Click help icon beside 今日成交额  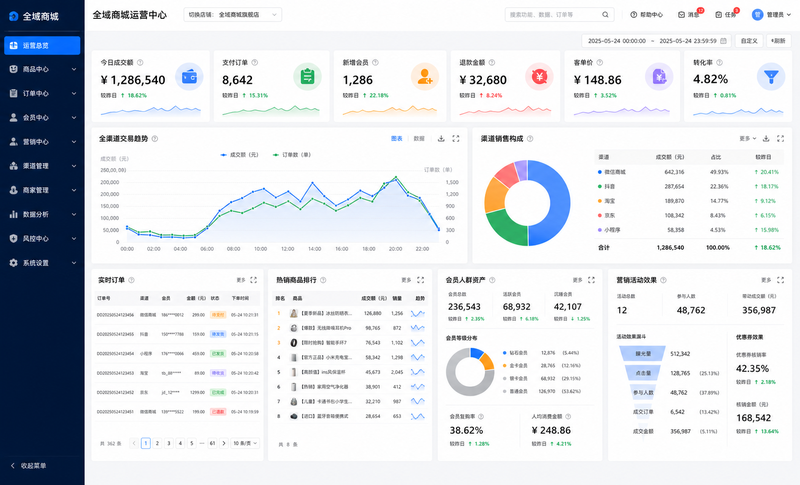[140, 63]
